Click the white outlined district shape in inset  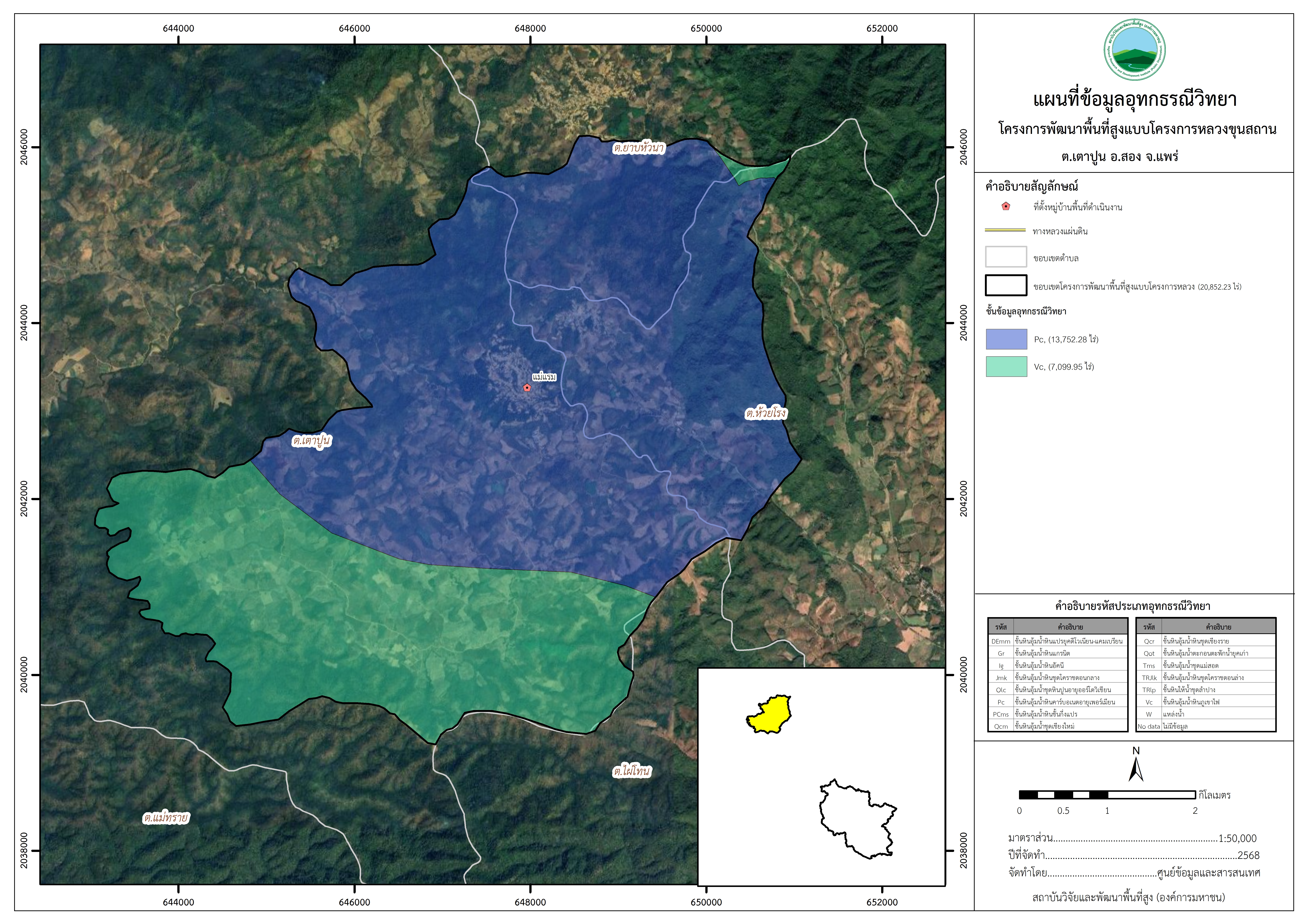(858, 819)
